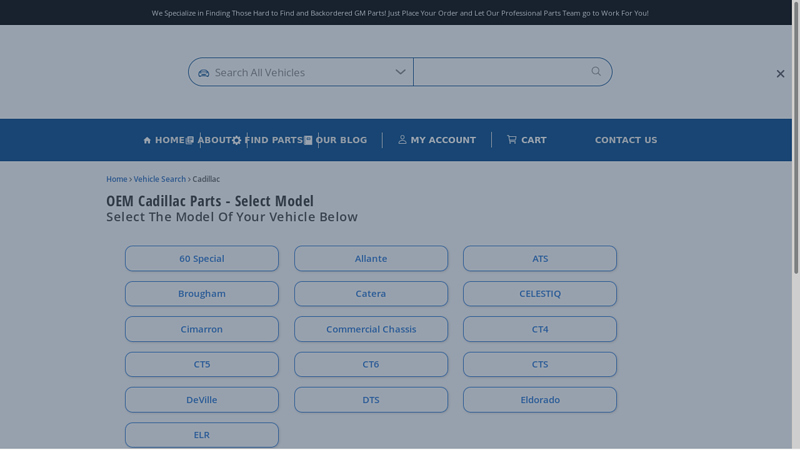Expand the Search All Vehicles dropdown

coord(400,72)
